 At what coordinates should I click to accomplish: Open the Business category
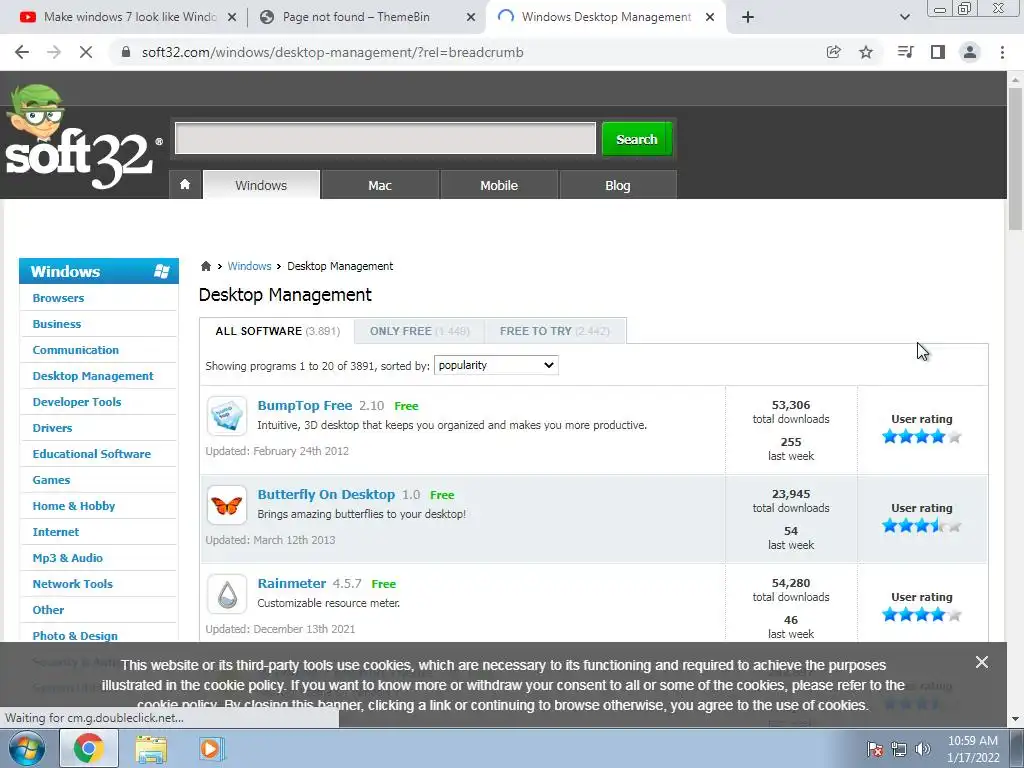coord(57,324)
